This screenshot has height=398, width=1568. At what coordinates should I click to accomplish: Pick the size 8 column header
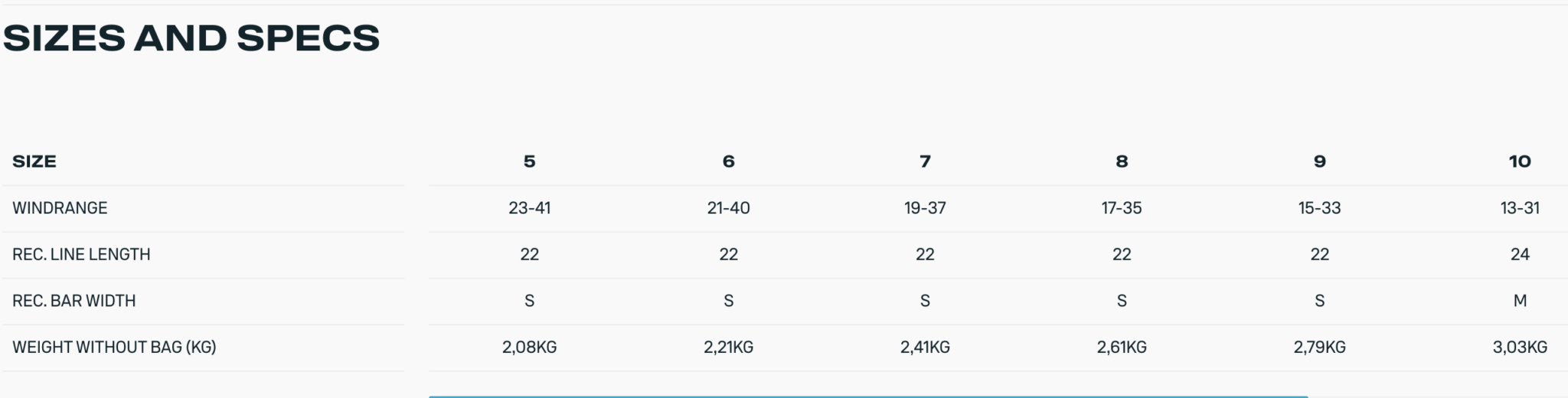click(1122, 161)
